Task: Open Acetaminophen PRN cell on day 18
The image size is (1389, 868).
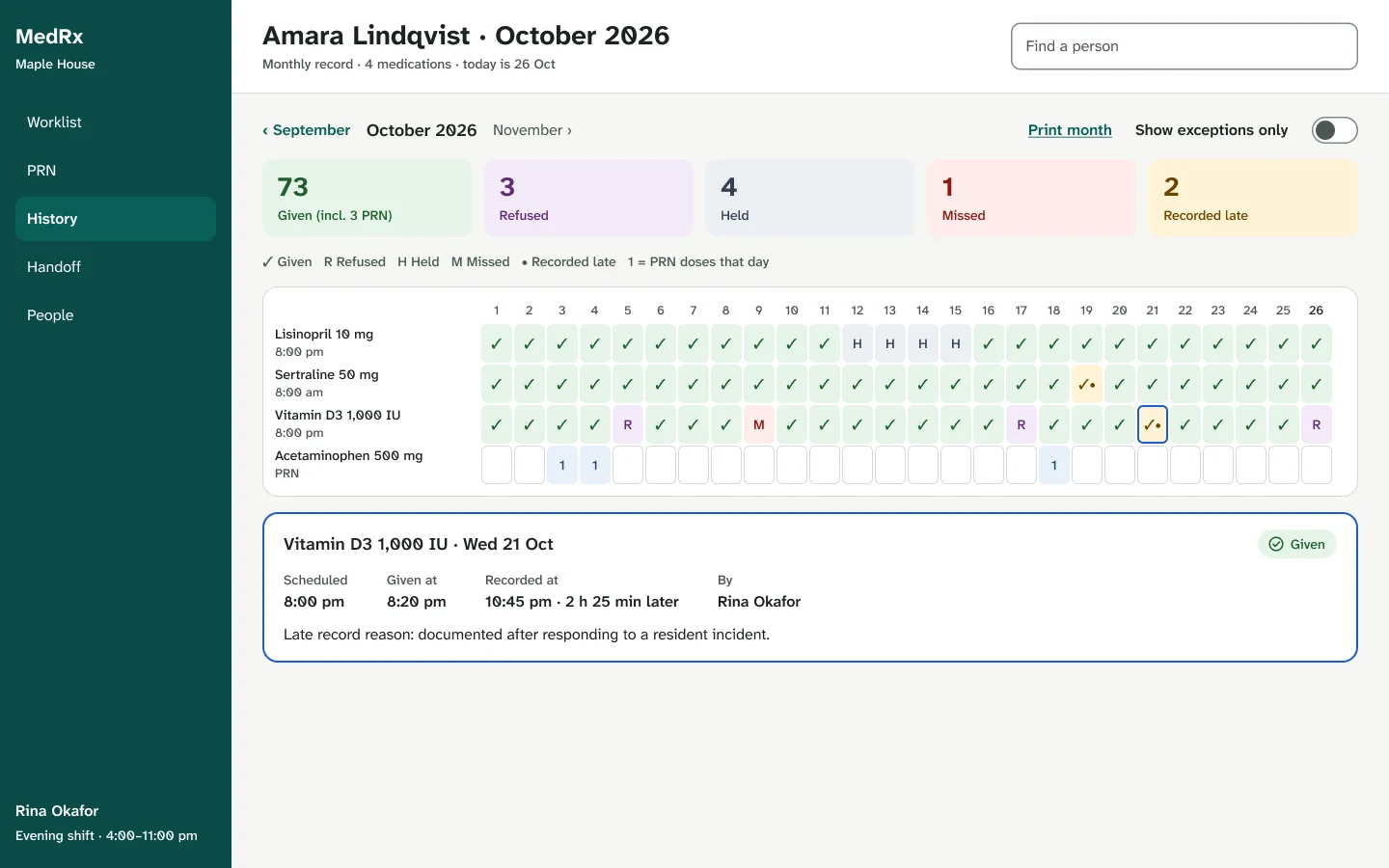Action: point(1054,465)
